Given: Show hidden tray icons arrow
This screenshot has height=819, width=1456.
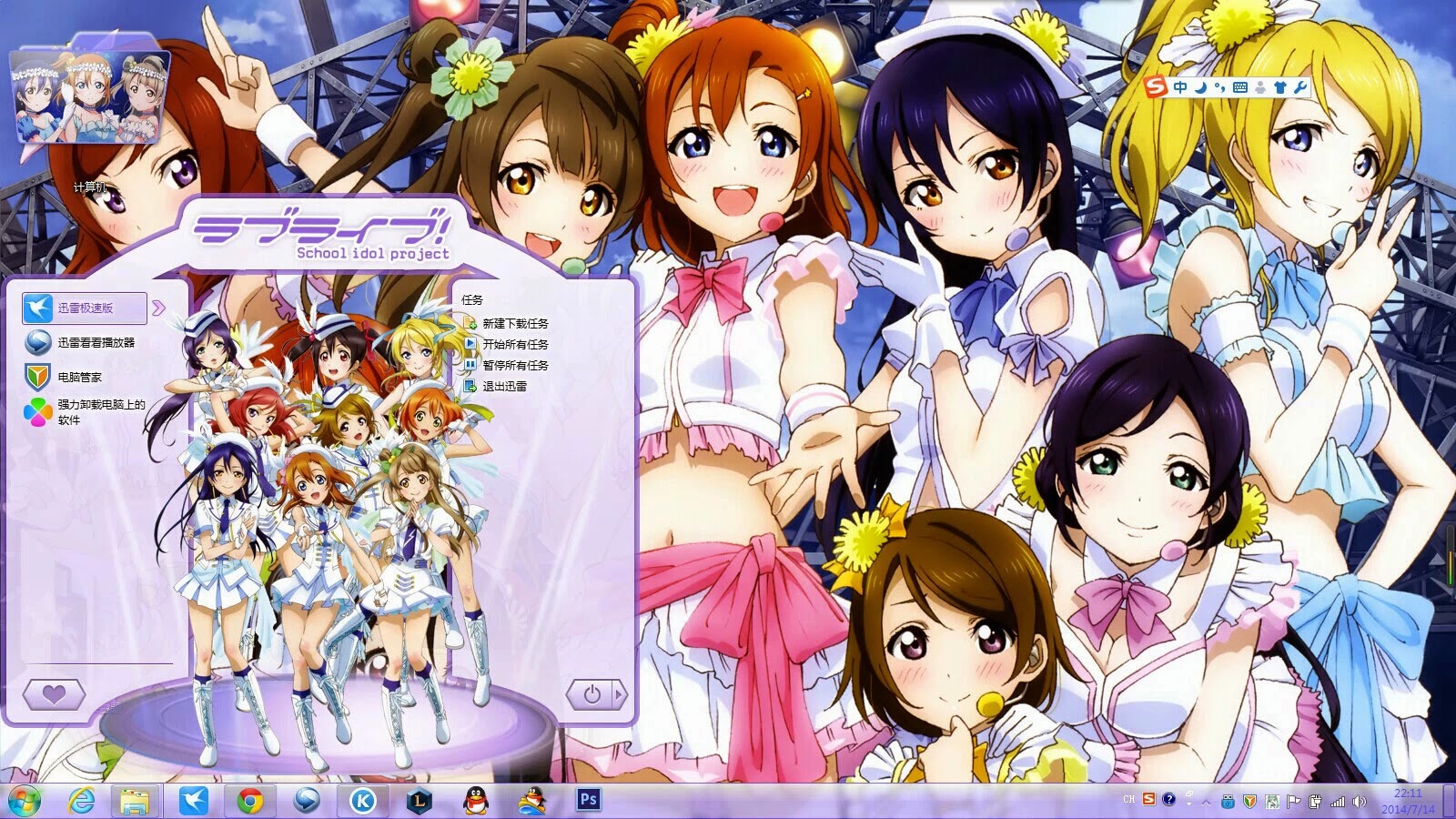Looking at the screenshot, I should 1207,803.
